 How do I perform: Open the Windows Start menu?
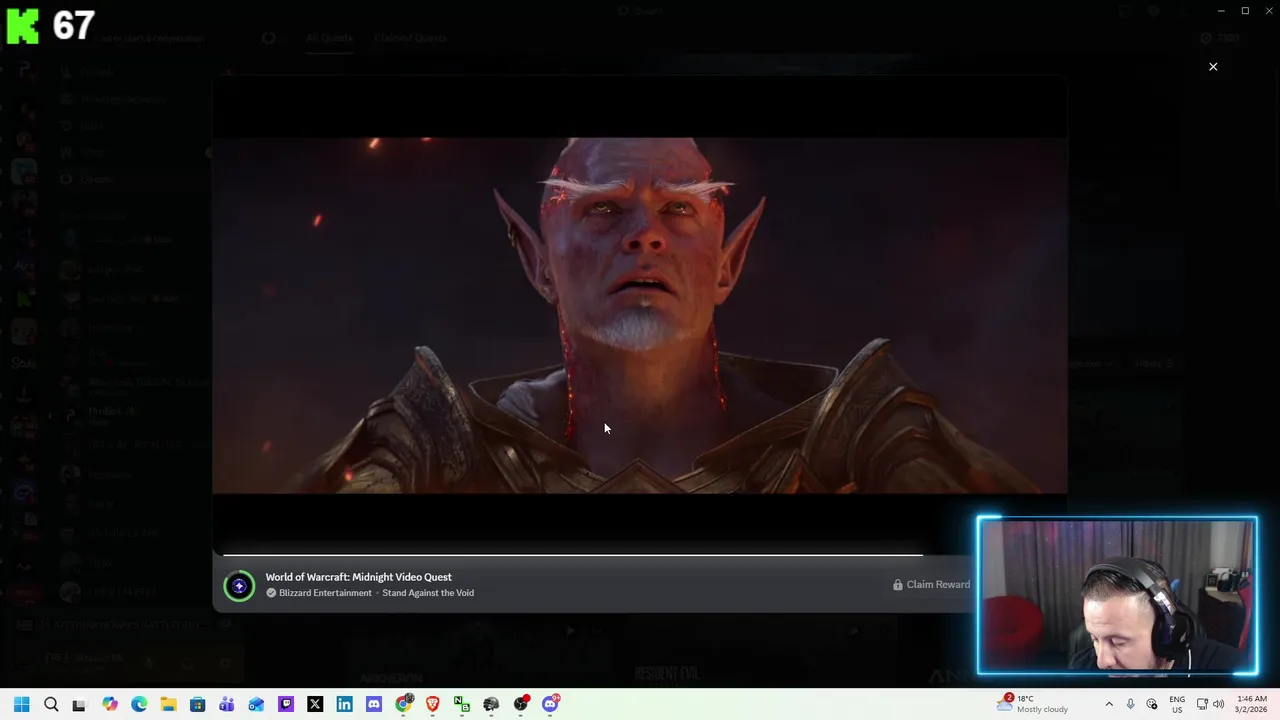[x=22, y=704]
